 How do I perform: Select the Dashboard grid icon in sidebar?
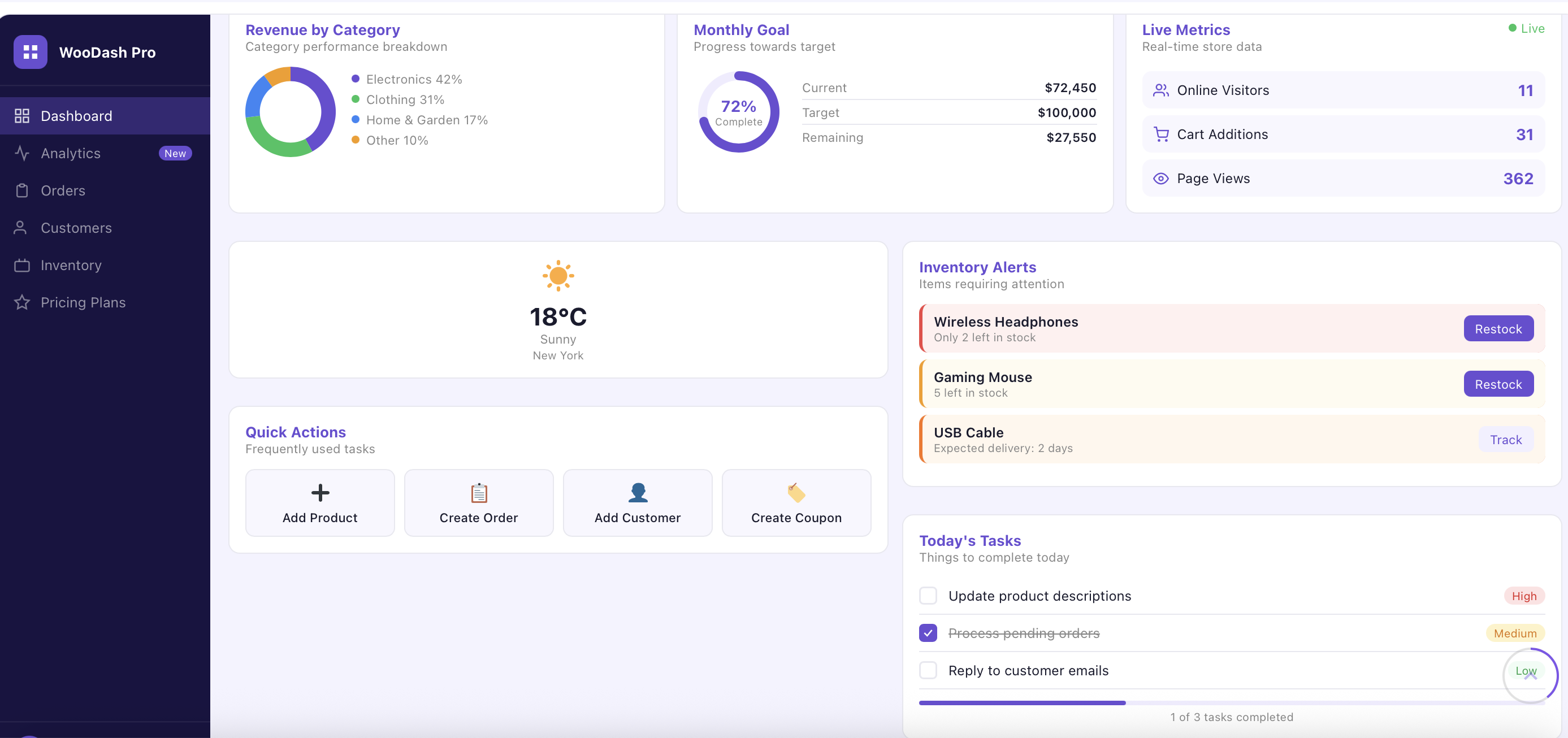pyautogui.click(x=23, y=116)
